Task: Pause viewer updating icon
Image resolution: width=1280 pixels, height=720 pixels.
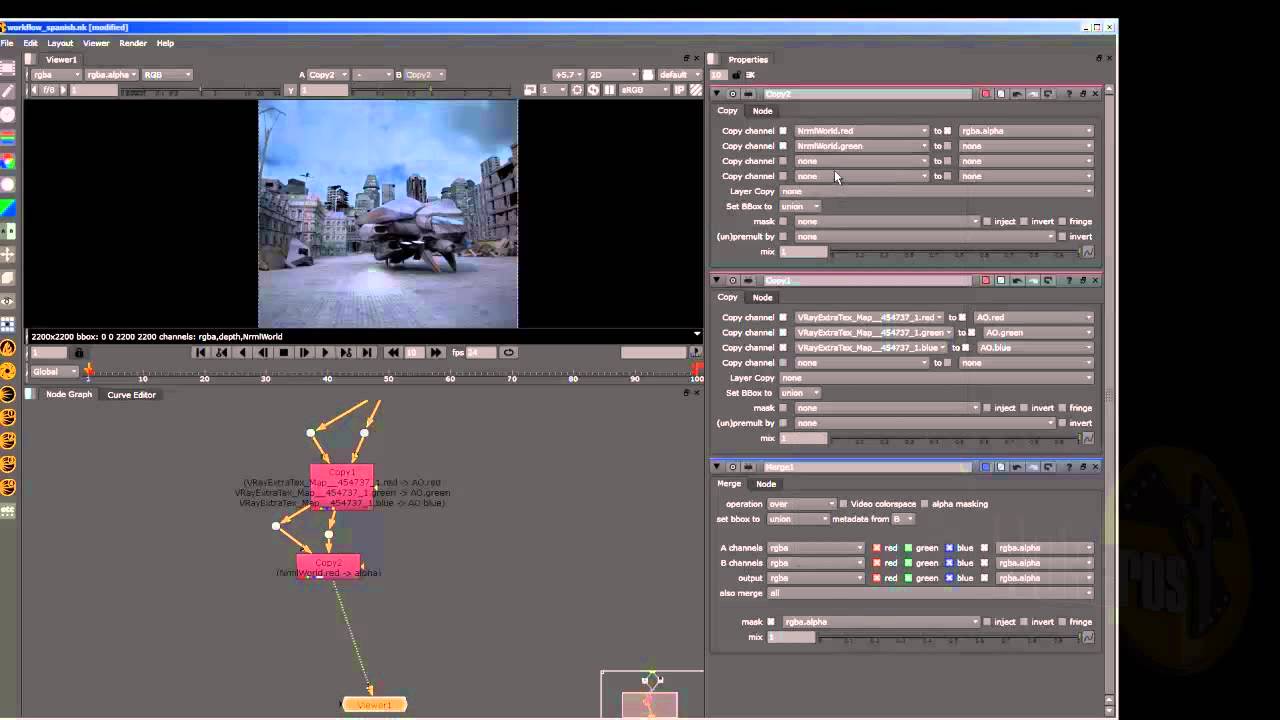Action: coord(609,90)
